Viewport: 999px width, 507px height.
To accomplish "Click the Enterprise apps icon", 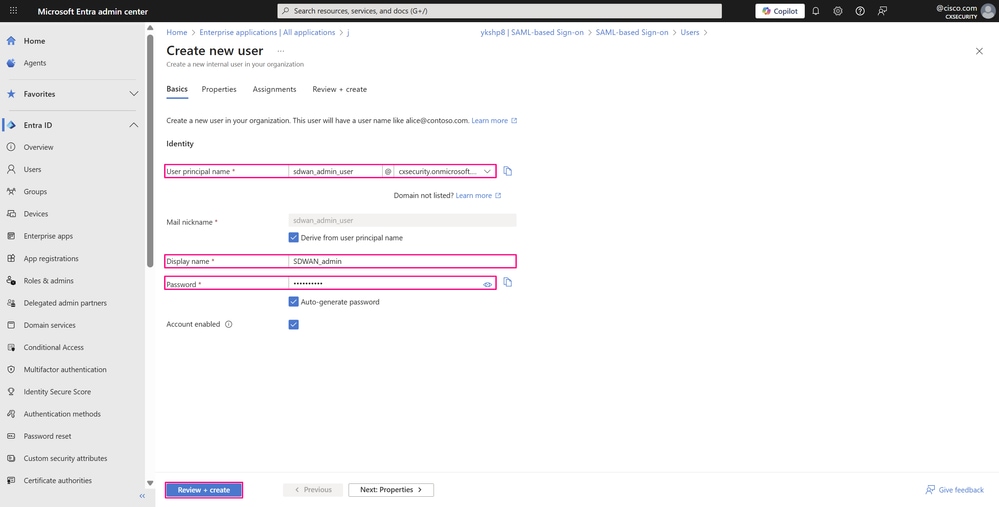I will click(x=11, y=236).
